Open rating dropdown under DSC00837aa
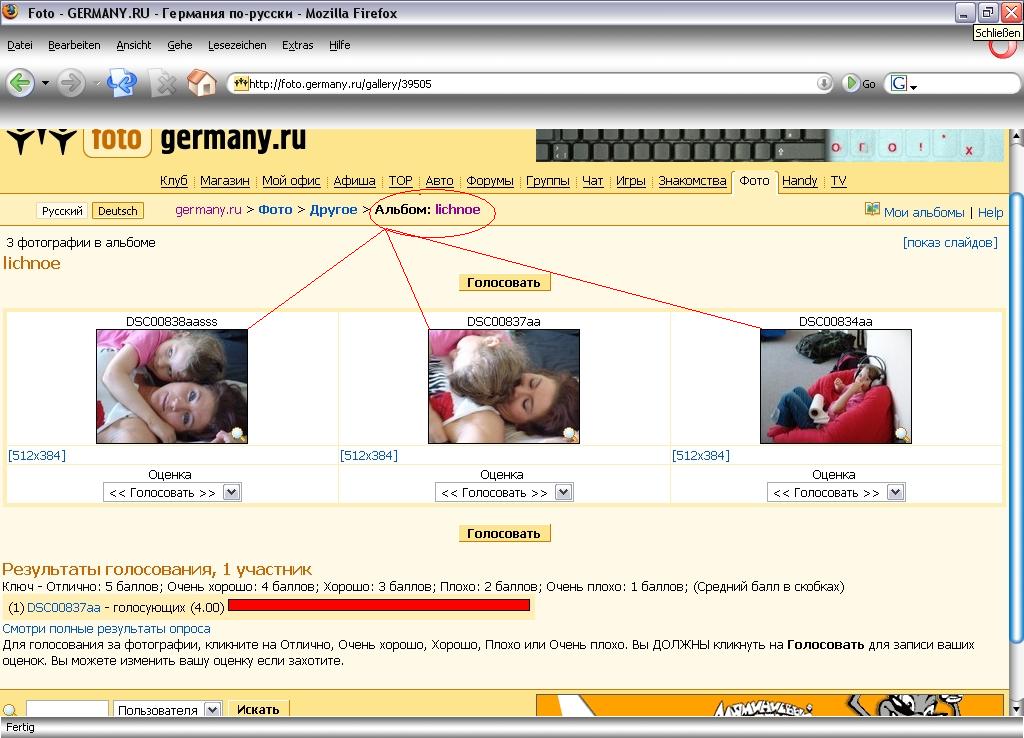This screenshot has width=1024, height=738. coord(563,493)
